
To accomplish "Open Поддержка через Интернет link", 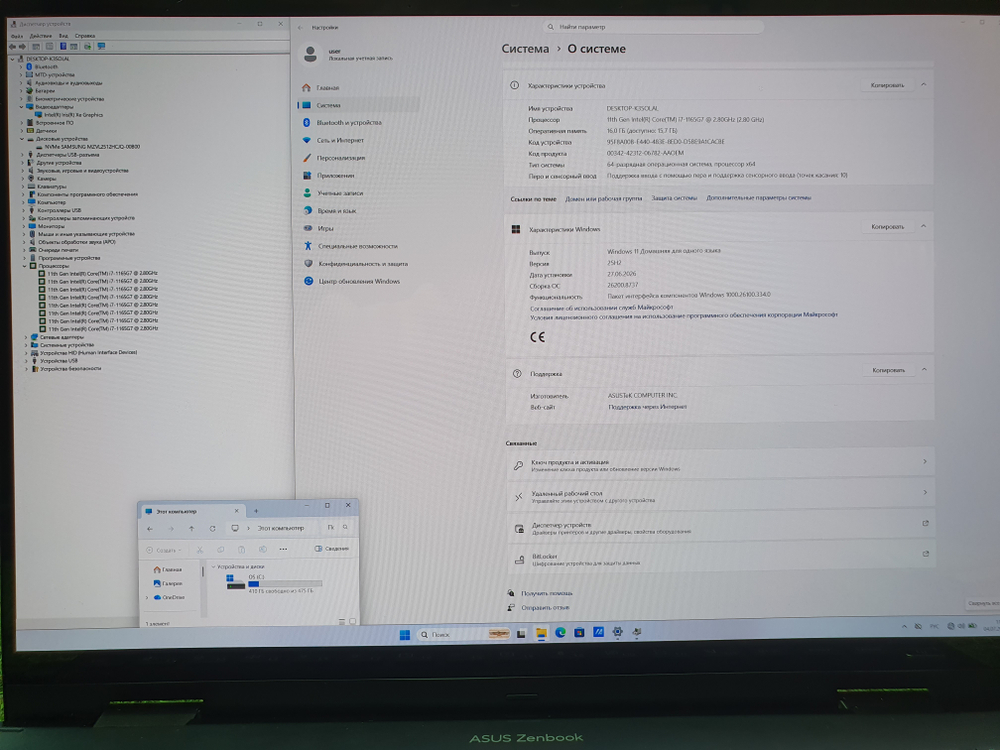I will click(x=647, y=407).
